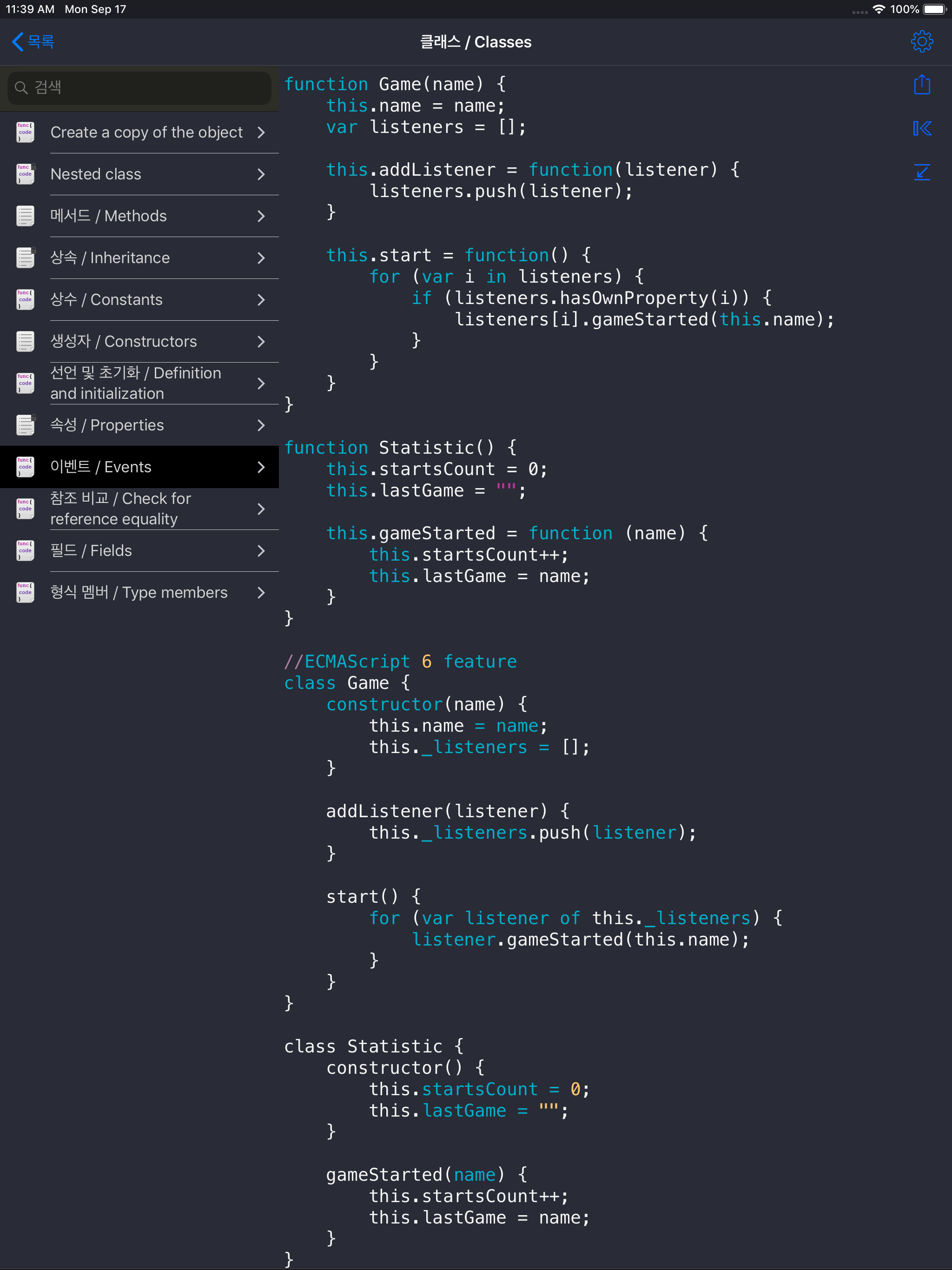Tap the share icon

tap(922, 85)
